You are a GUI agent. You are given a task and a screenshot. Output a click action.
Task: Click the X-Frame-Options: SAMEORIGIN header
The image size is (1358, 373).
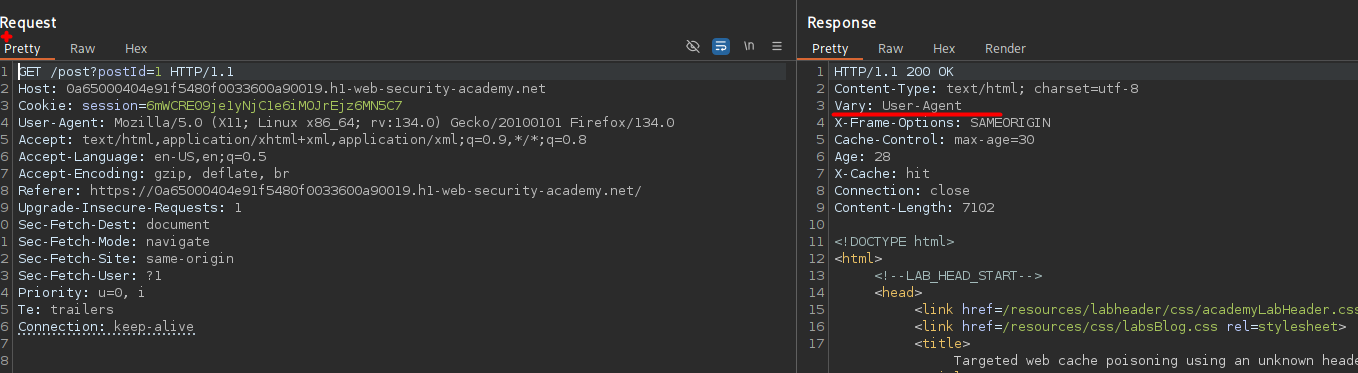click(942, 123)
